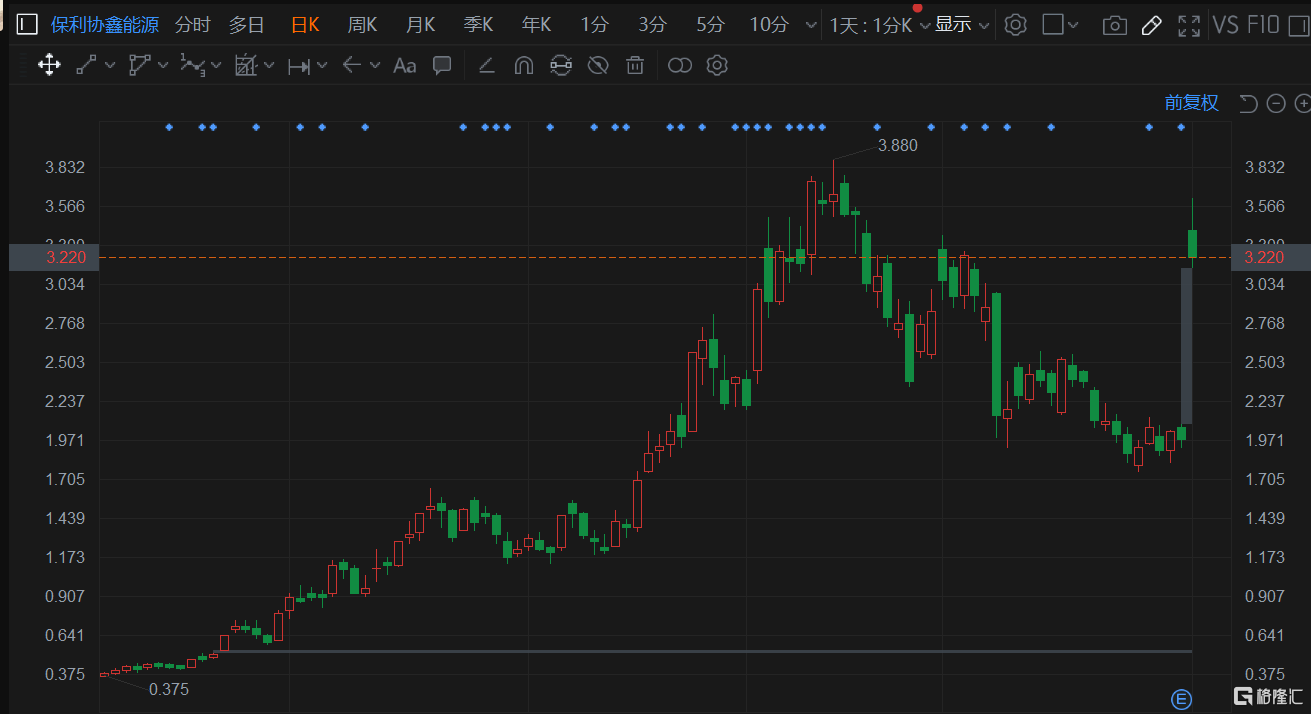Click the 前复权 adjustment link

coord(1191,103)
